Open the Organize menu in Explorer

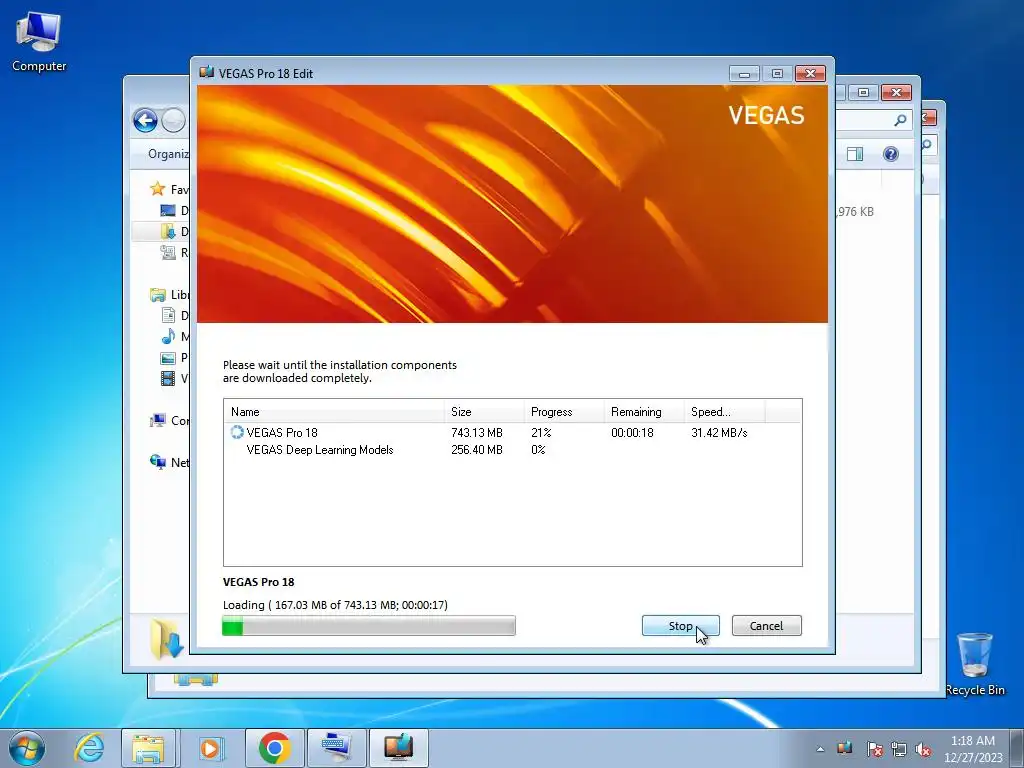pos(168,153)
